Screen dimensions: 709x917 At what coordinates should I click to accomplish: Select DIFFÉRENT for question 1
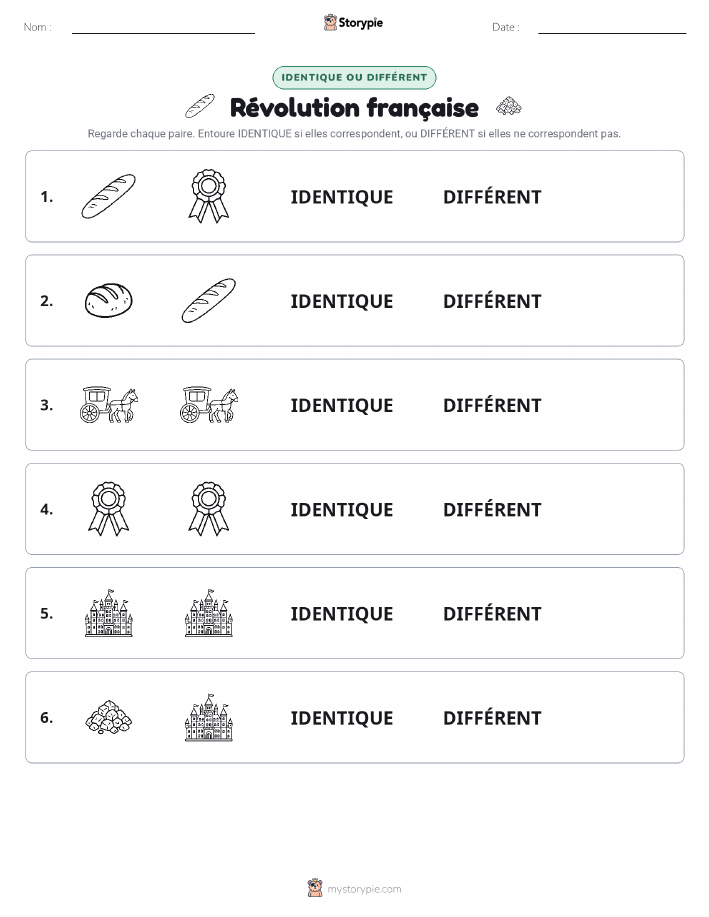tap(492, 197)
